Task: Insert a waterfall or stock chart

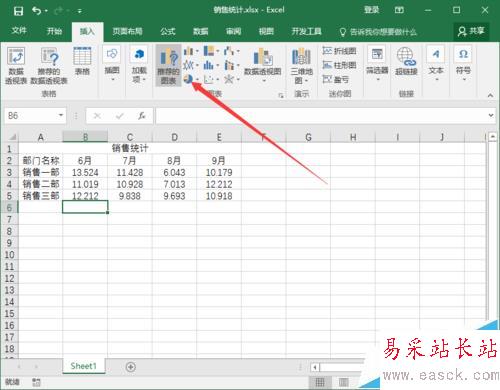Action: pyautogui.click(x=229, y=51)
